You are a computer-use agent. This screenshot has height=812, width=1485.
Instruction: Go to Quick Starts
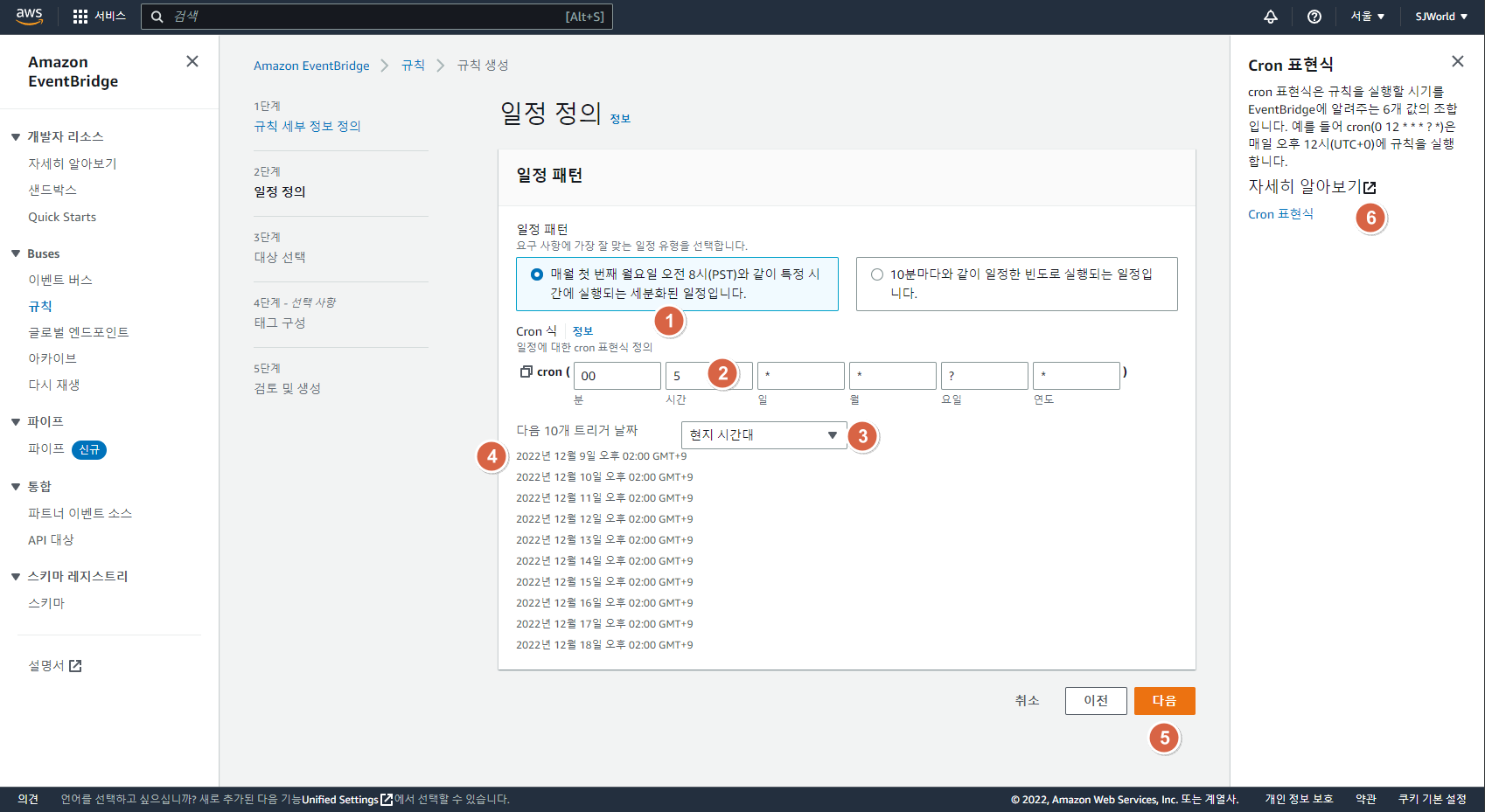point(62,217)
